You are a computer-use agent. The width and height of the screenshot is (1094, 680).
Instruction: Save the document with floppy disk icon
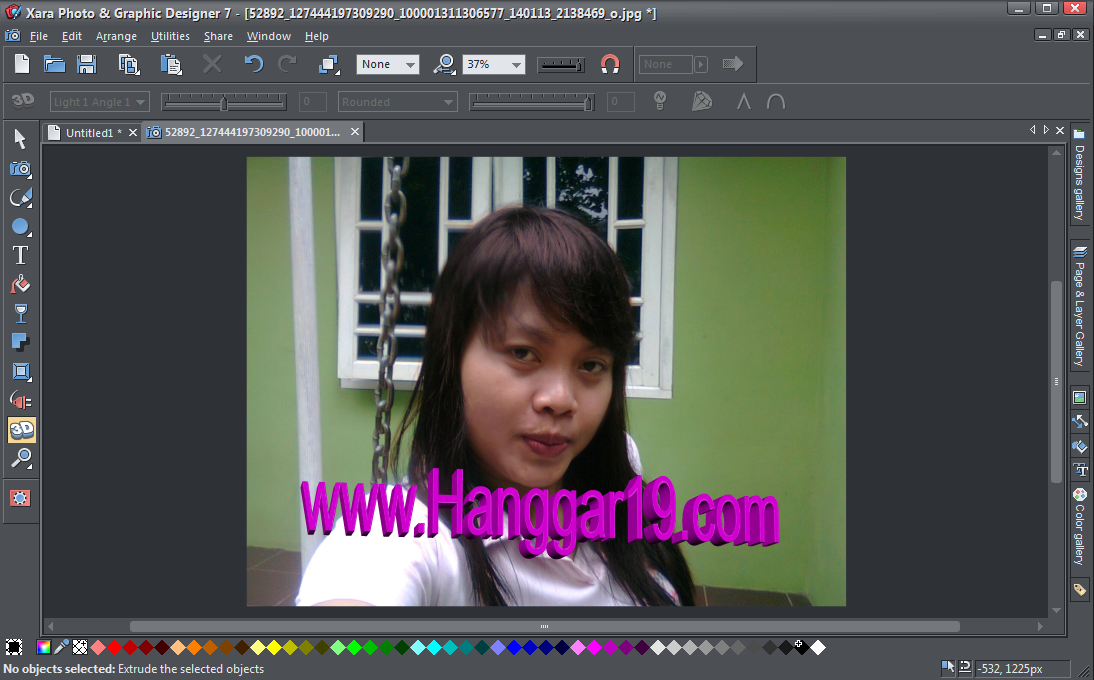point(87,64)
